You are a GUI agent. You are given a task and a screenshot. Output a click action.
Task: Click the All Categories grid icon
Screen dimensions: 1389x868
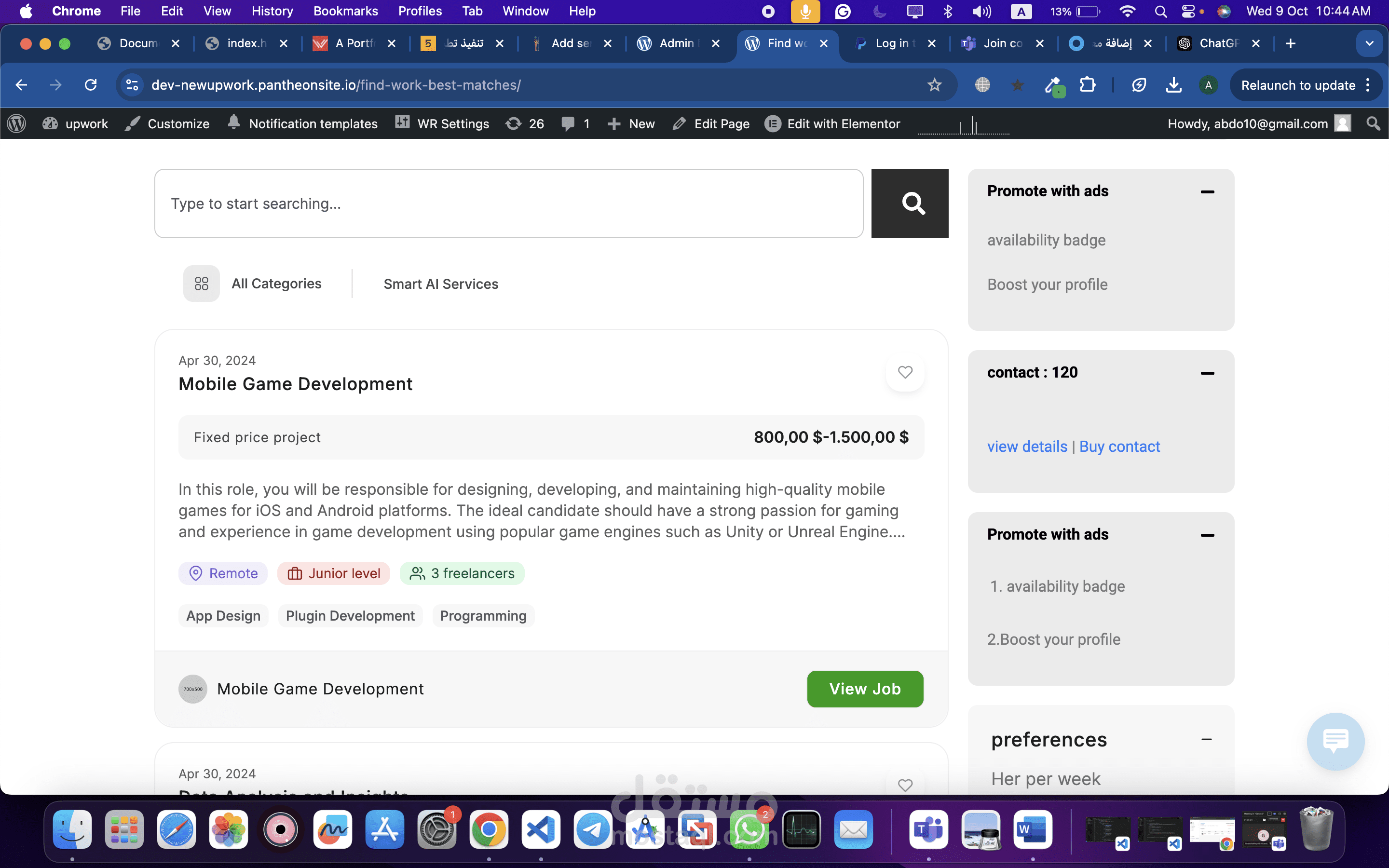(201, 284)
